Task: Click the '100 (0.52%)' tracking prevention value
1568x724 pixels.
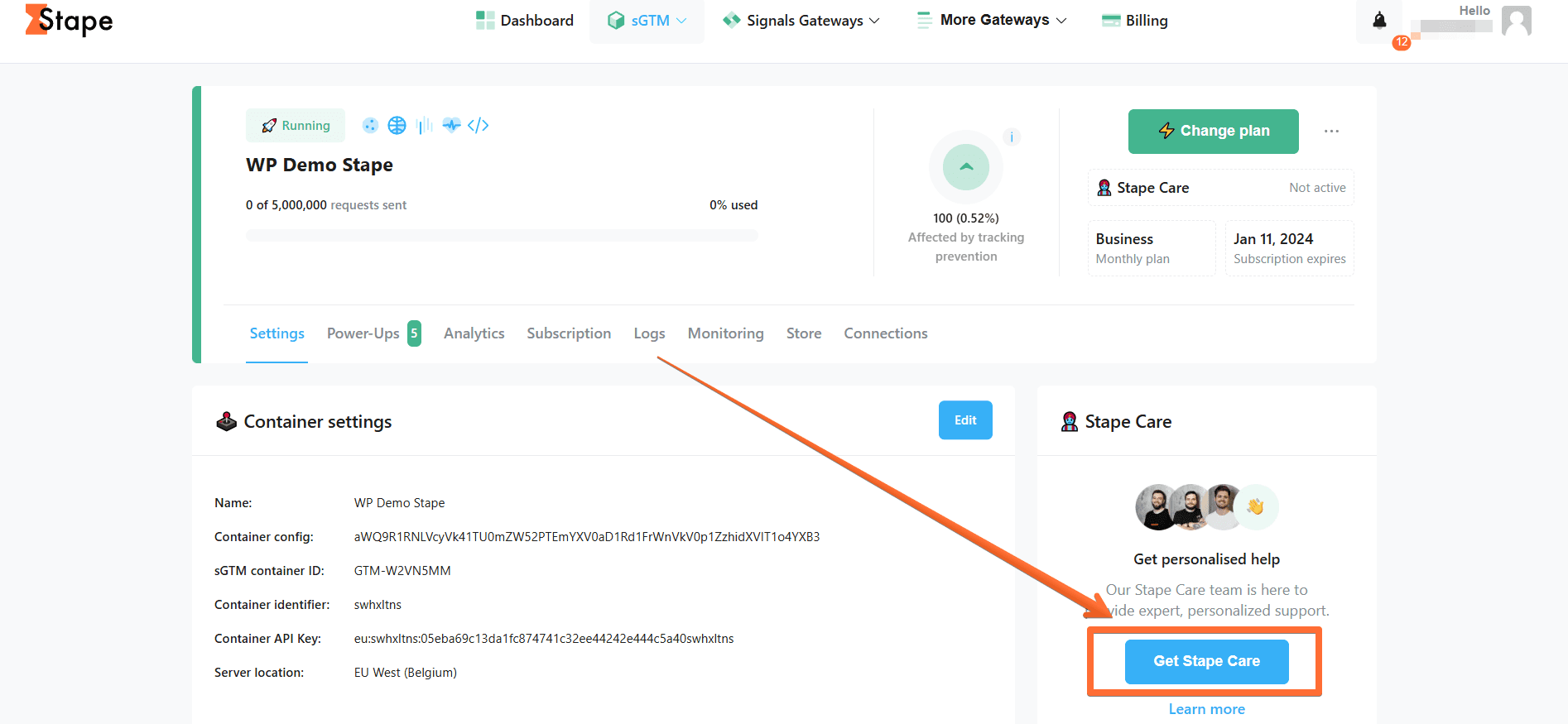Action: click(x=966, y=218)
